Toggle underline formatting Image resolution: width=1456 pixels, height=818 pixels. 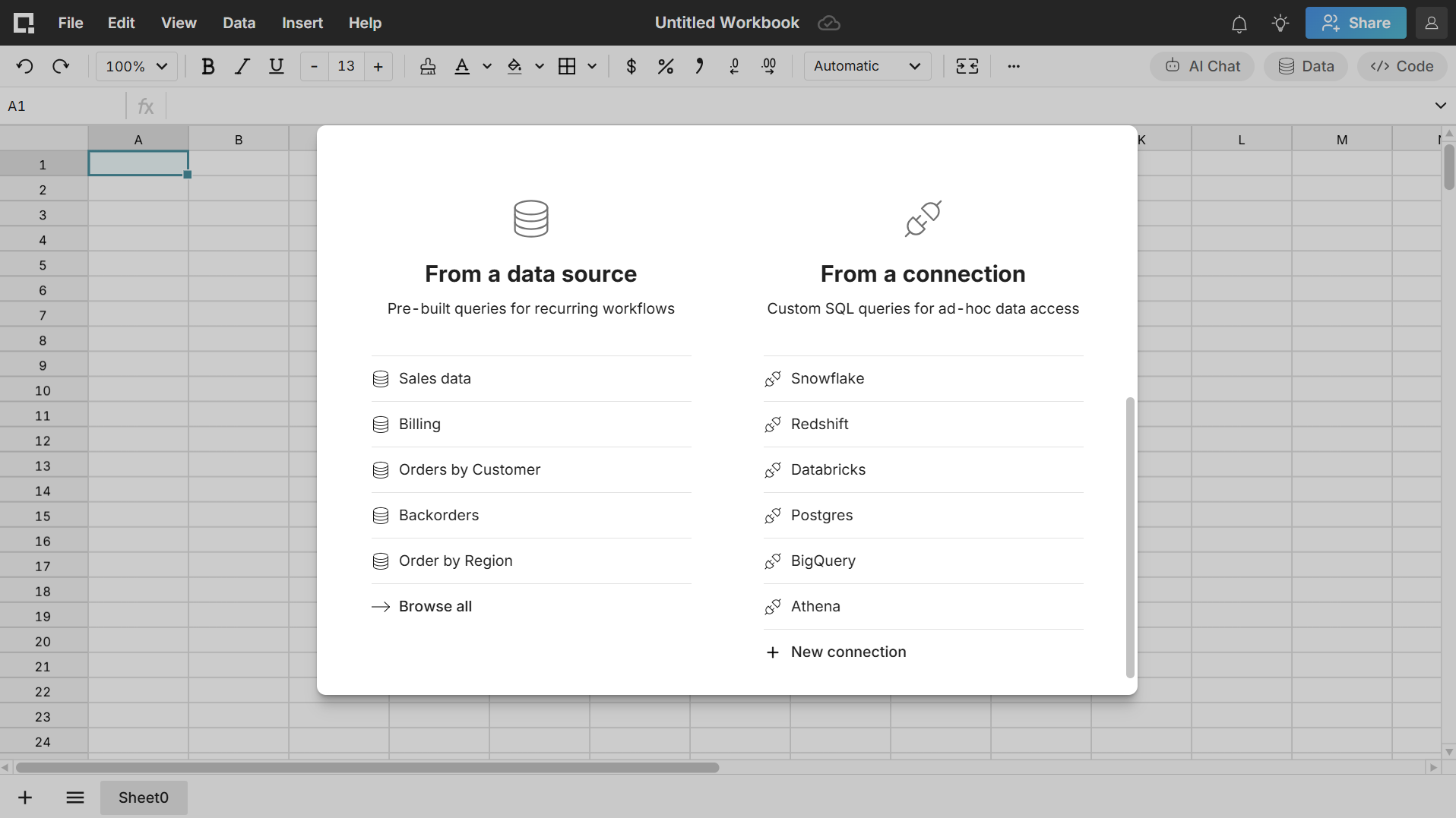[x=277, y=66]
